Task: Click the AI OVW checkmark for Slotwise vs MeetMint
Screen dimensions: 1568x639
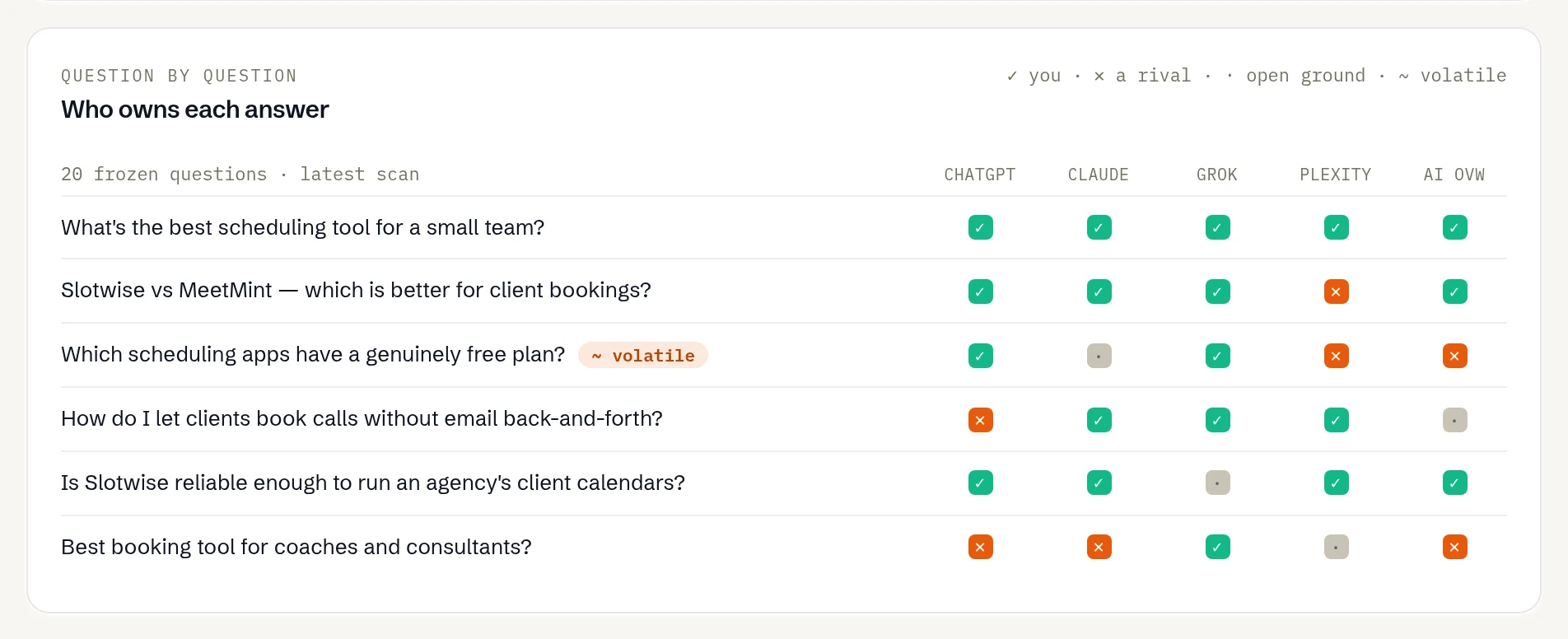Action: (x=1454, y=292)
